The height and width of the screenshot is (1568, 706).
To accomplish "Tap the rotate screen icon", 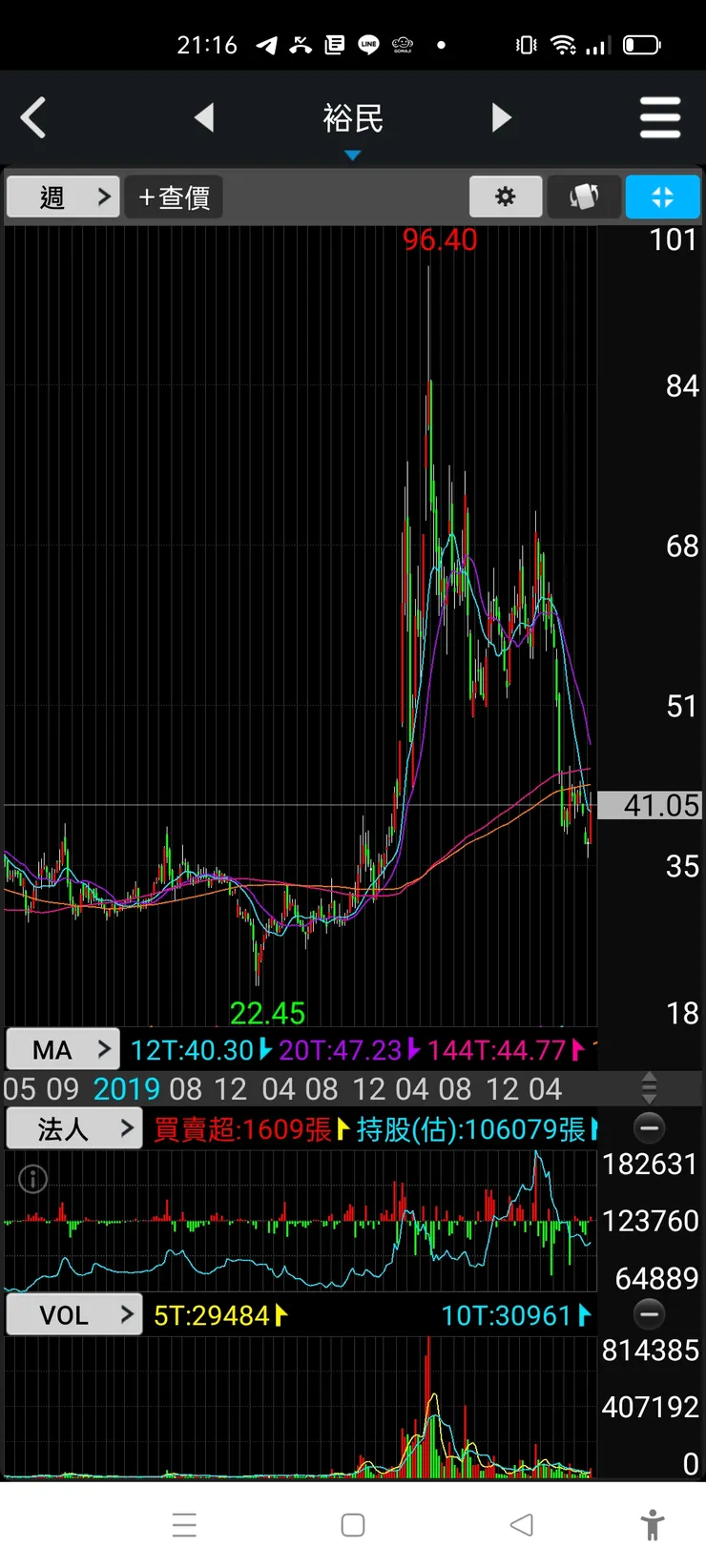I will point(584,197).
